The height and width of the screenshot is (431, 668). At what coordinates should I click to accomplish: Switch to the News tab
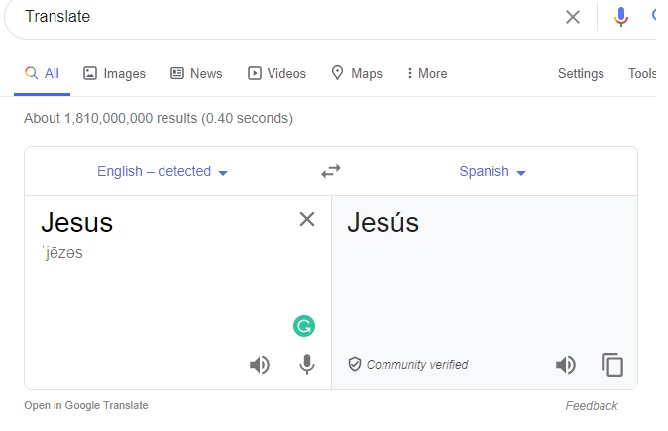(x=196, y=73)
